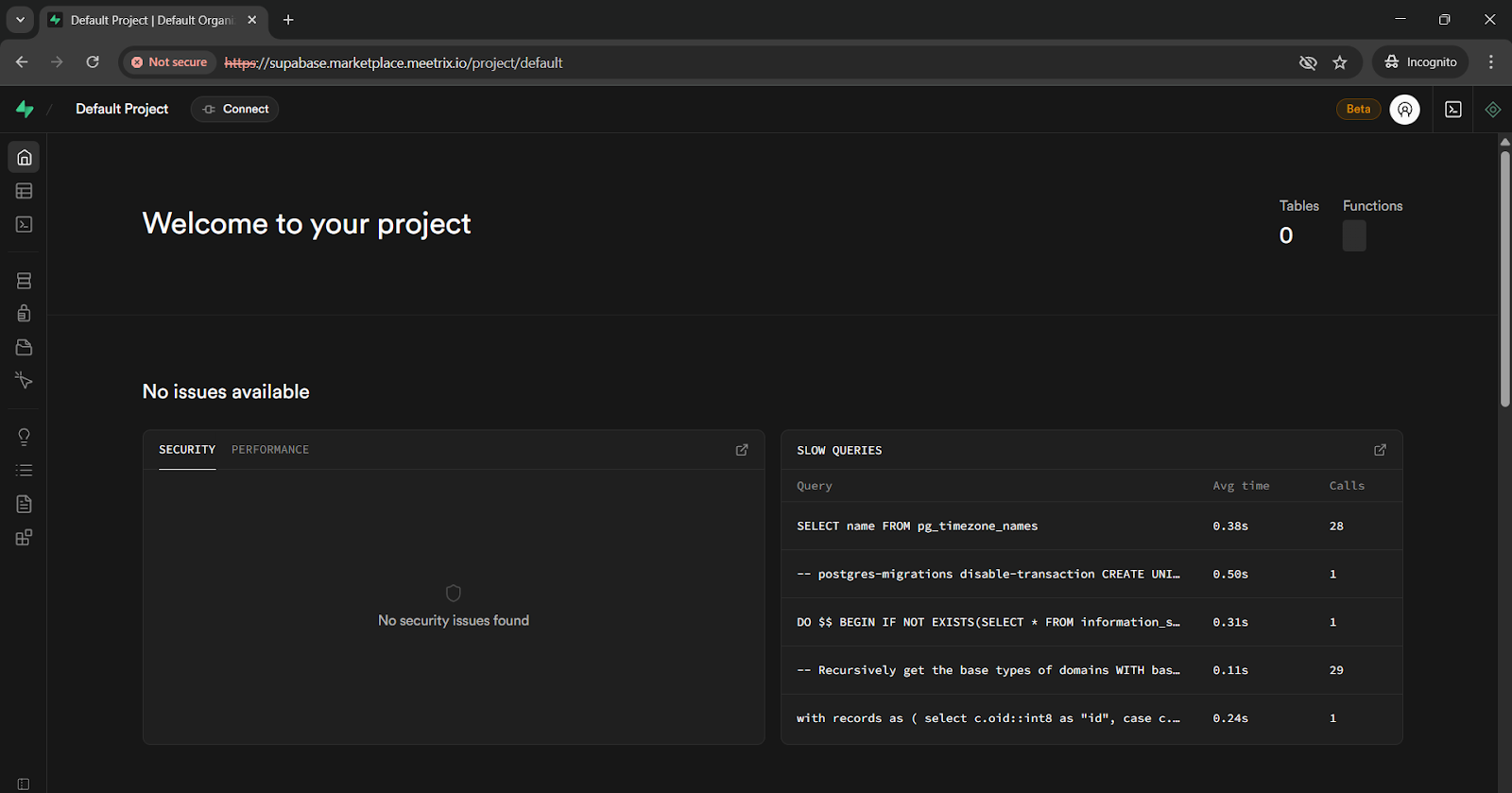Click the DO $$ BEGIN IF NOT EXISTS query
This screenshot has width=1512, height=793.
coord(988,622)
